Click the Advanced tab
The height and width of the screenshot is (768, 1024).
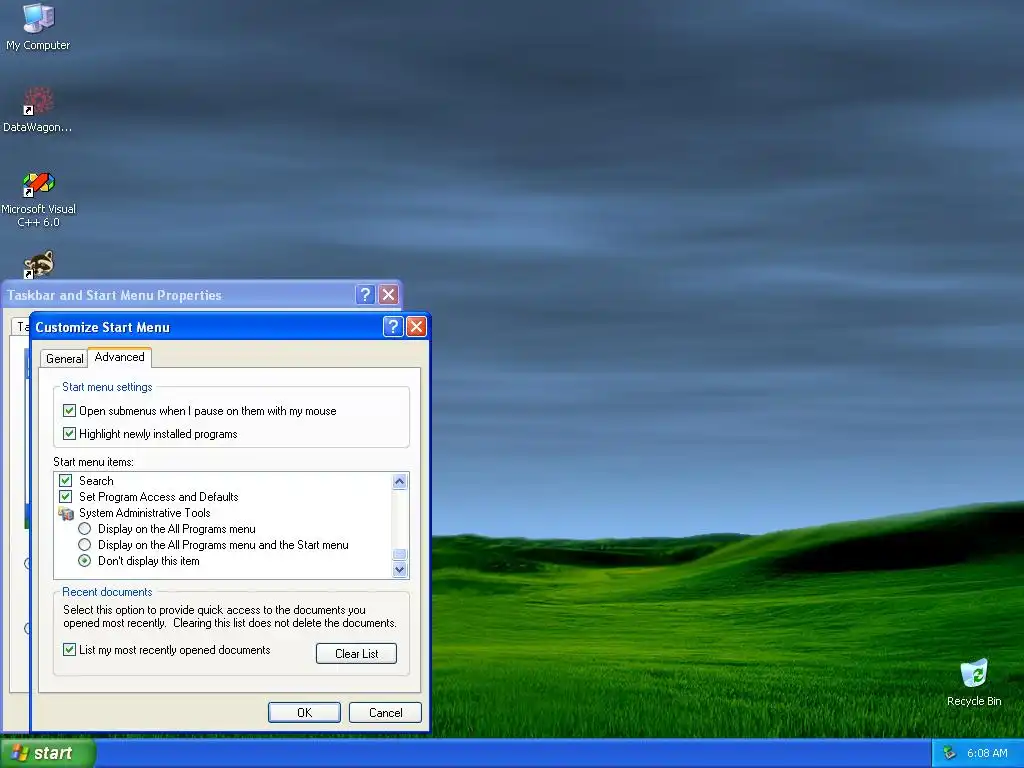coord(120,357)
